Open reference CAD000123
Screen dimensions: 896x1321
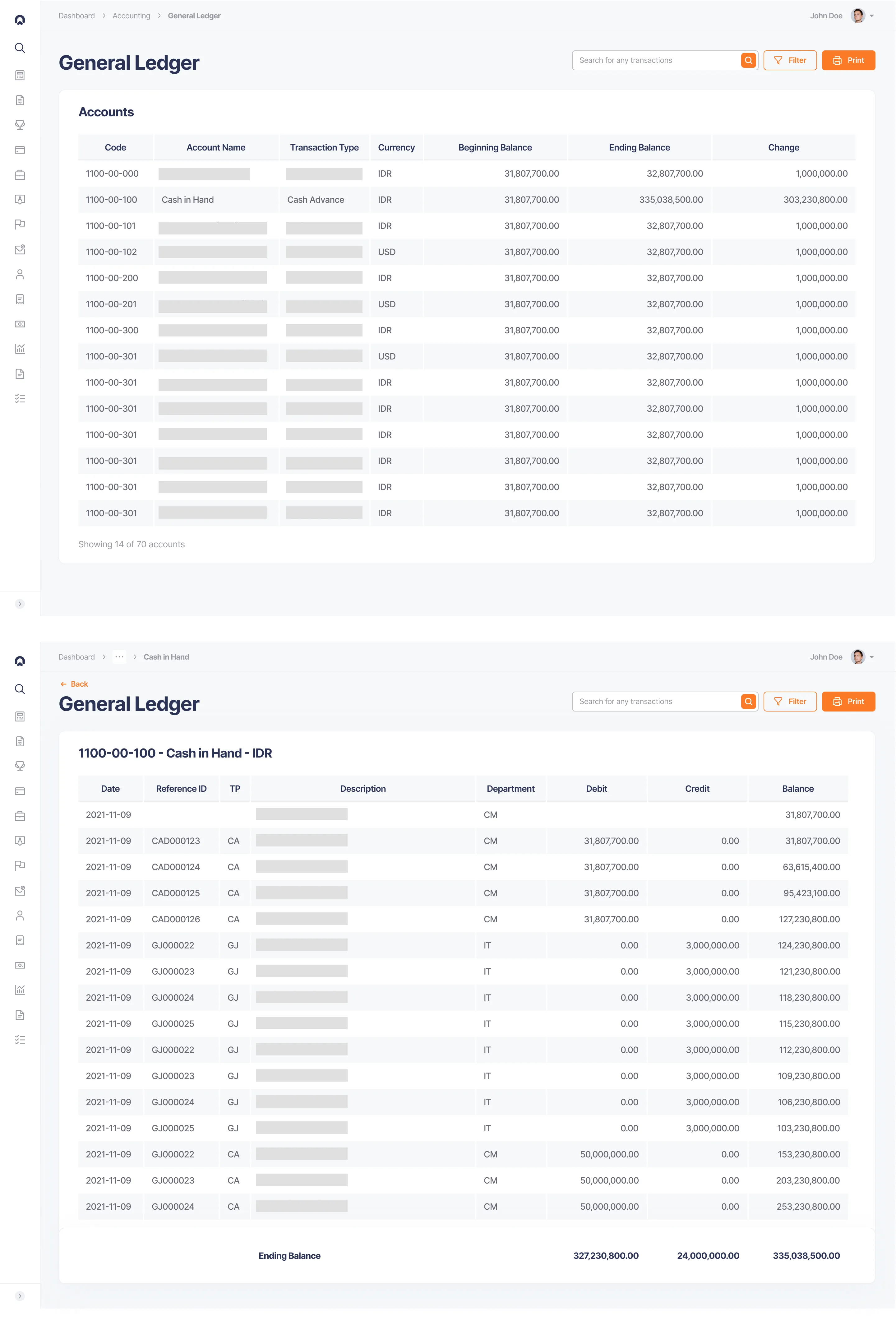click(176, 841)
